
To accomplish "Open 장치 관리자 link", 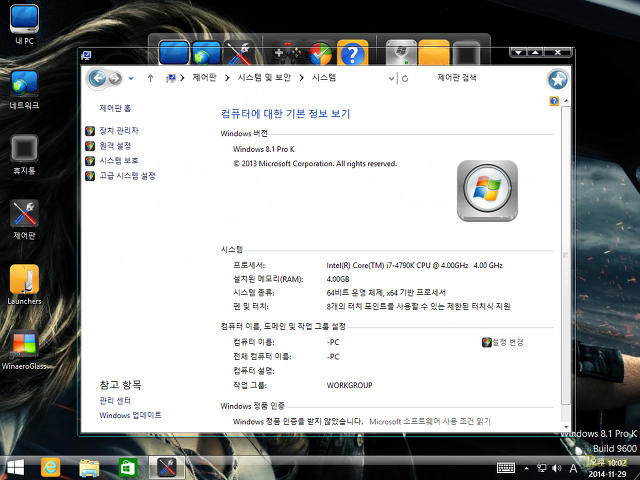I will (x=119, y=131).
